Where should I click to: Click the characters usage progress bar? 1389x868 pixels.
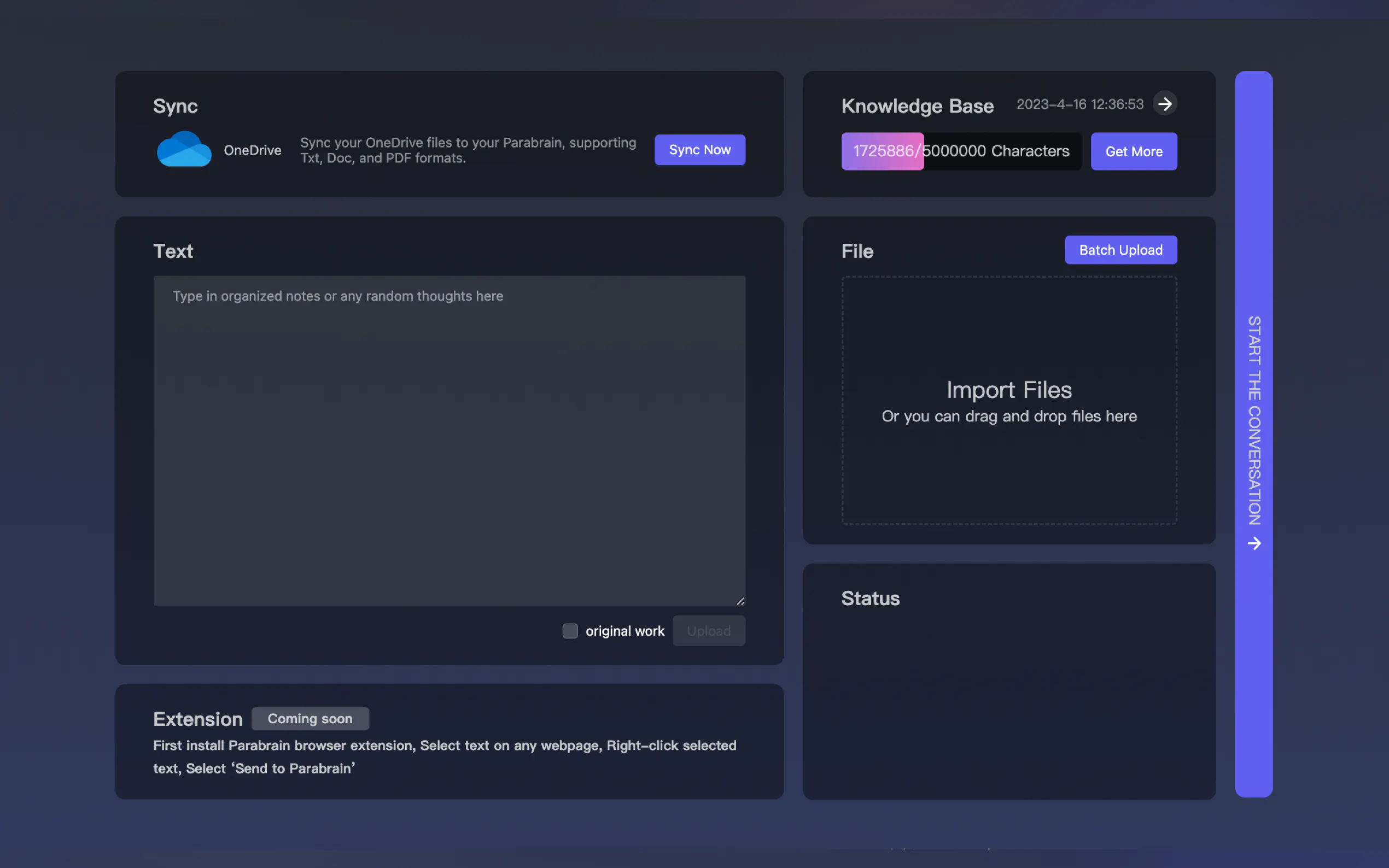click(961, 151)
